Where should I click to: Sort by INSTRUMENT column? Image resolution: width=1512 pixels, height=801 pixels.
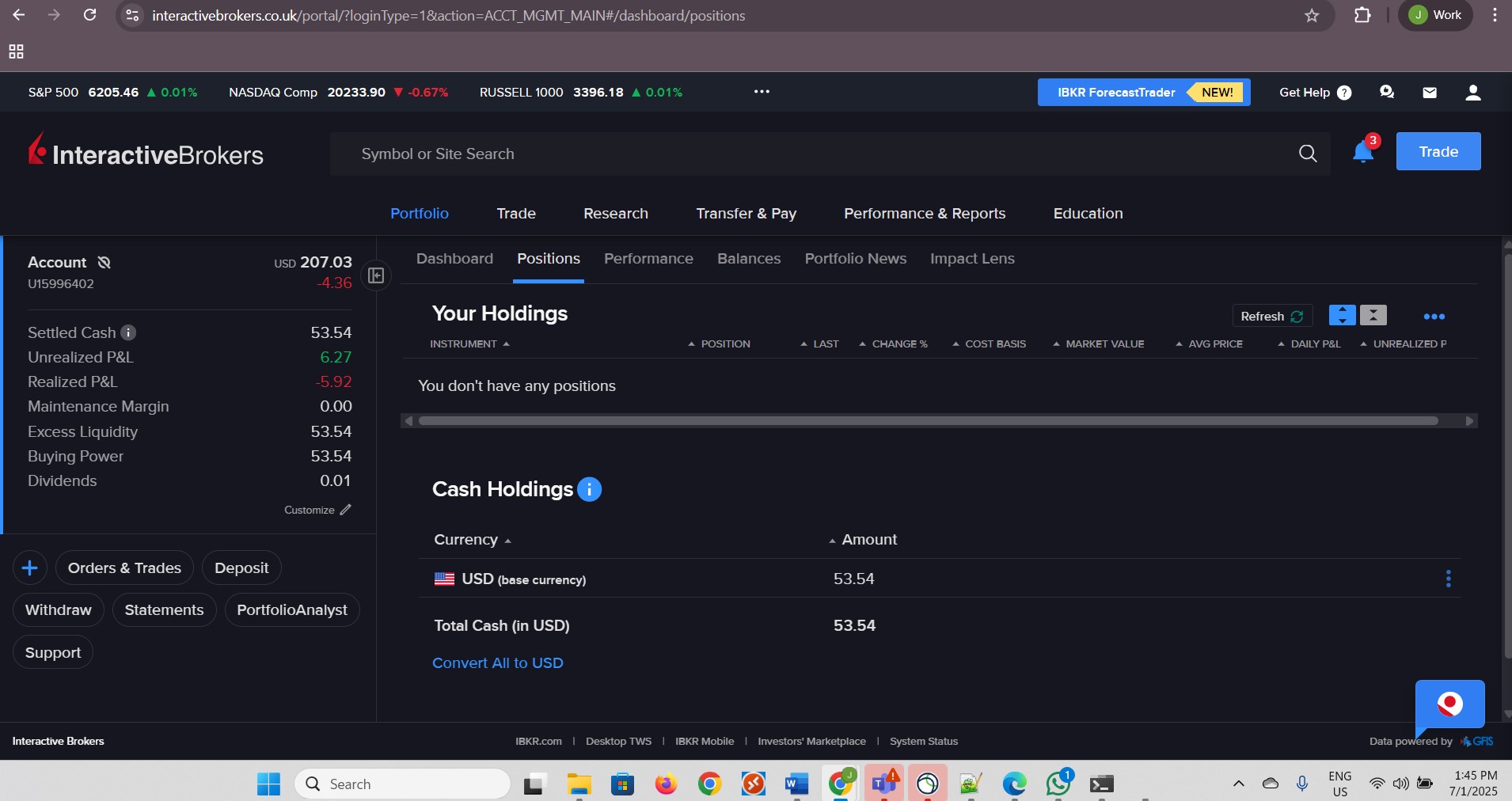coord(469,344)
